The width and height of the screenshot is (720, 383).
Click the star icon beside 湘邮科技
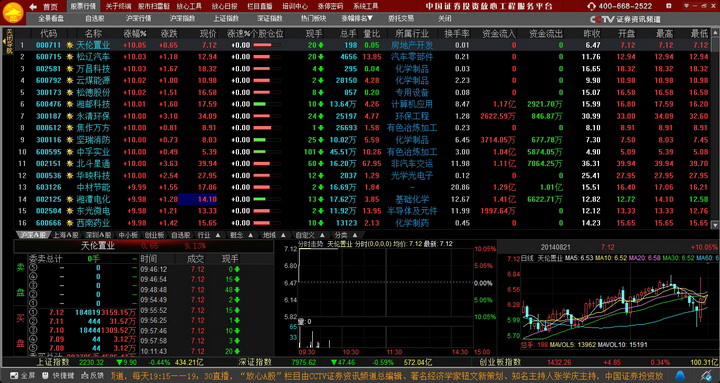[70, 104]
